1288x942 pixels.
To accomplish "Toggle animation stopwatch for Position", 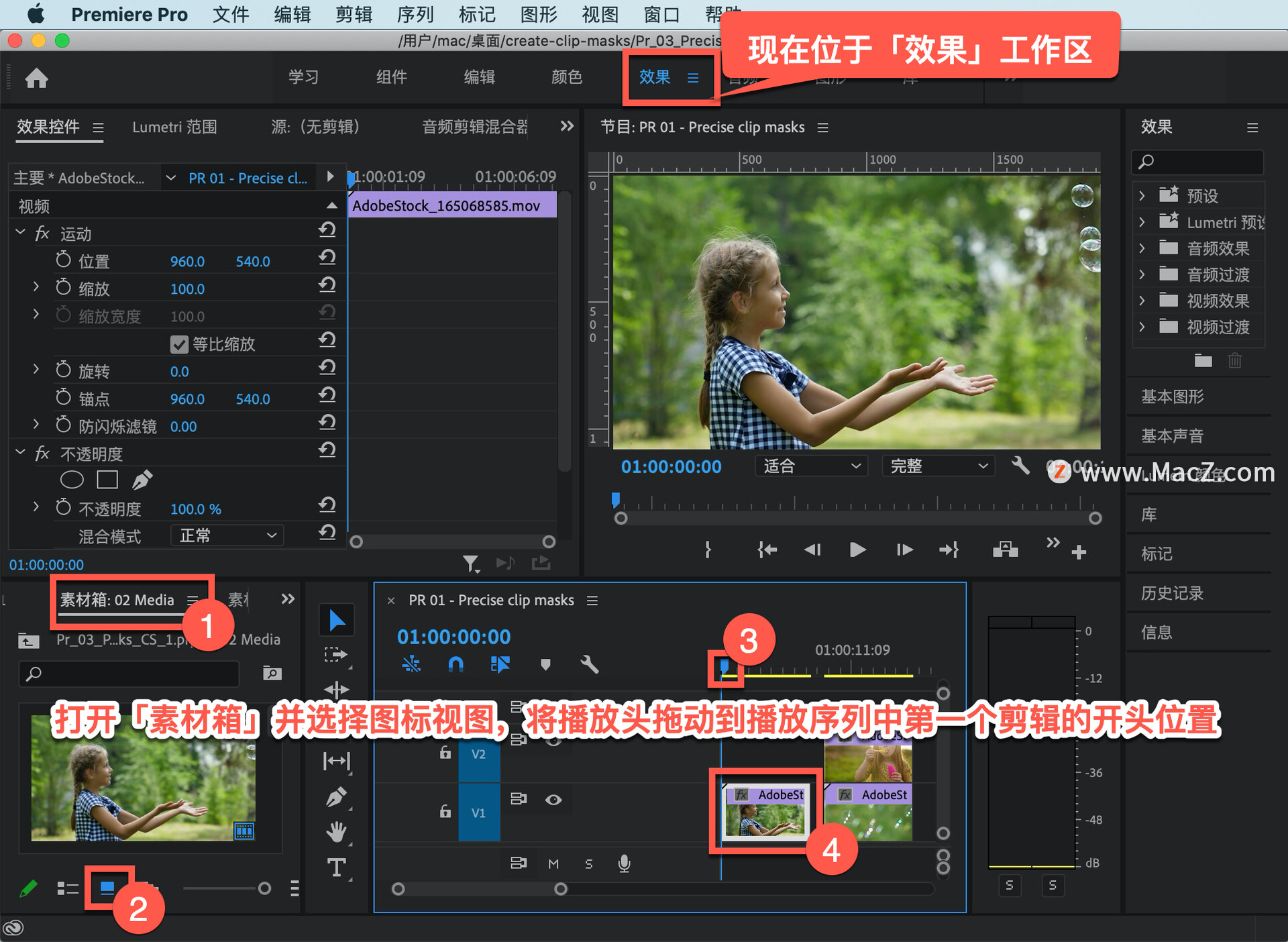I will [63, 260].
